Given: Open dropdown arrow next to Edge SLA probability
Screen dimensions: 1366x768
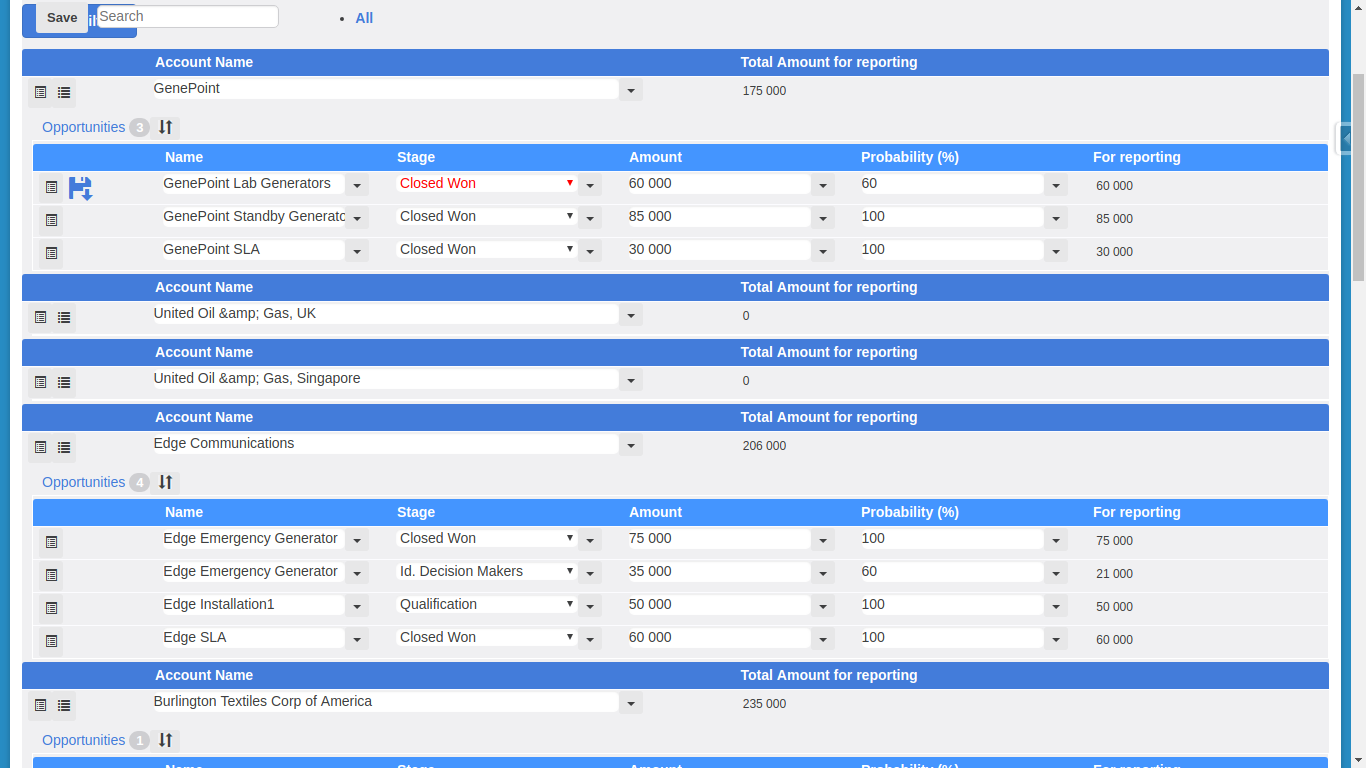Looking at the screenshot, I should 1056,640.
